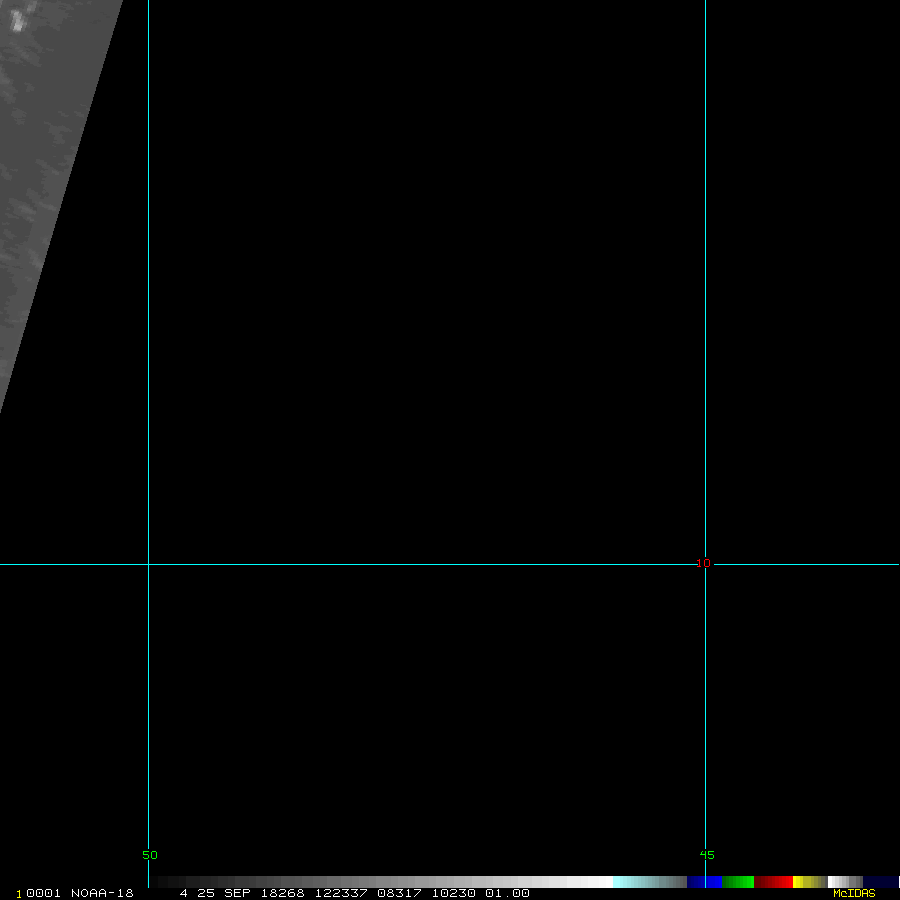Click the red segment of the color bar

click(x=774, y=882)
